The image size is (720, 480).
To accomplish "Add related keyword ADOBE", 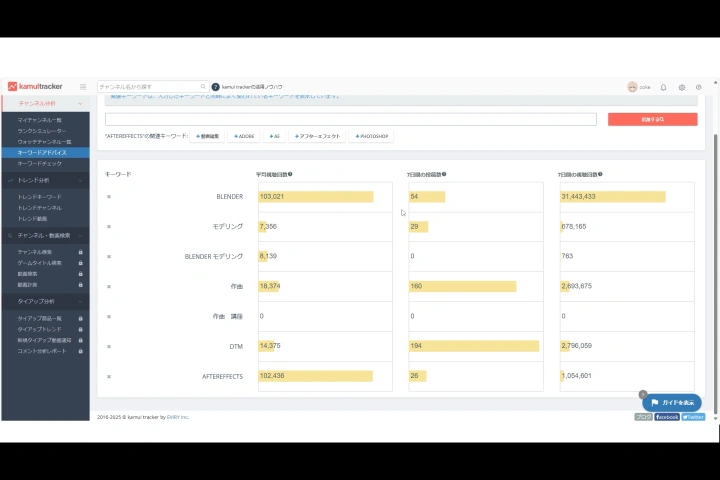I will [x=244, y=136].
